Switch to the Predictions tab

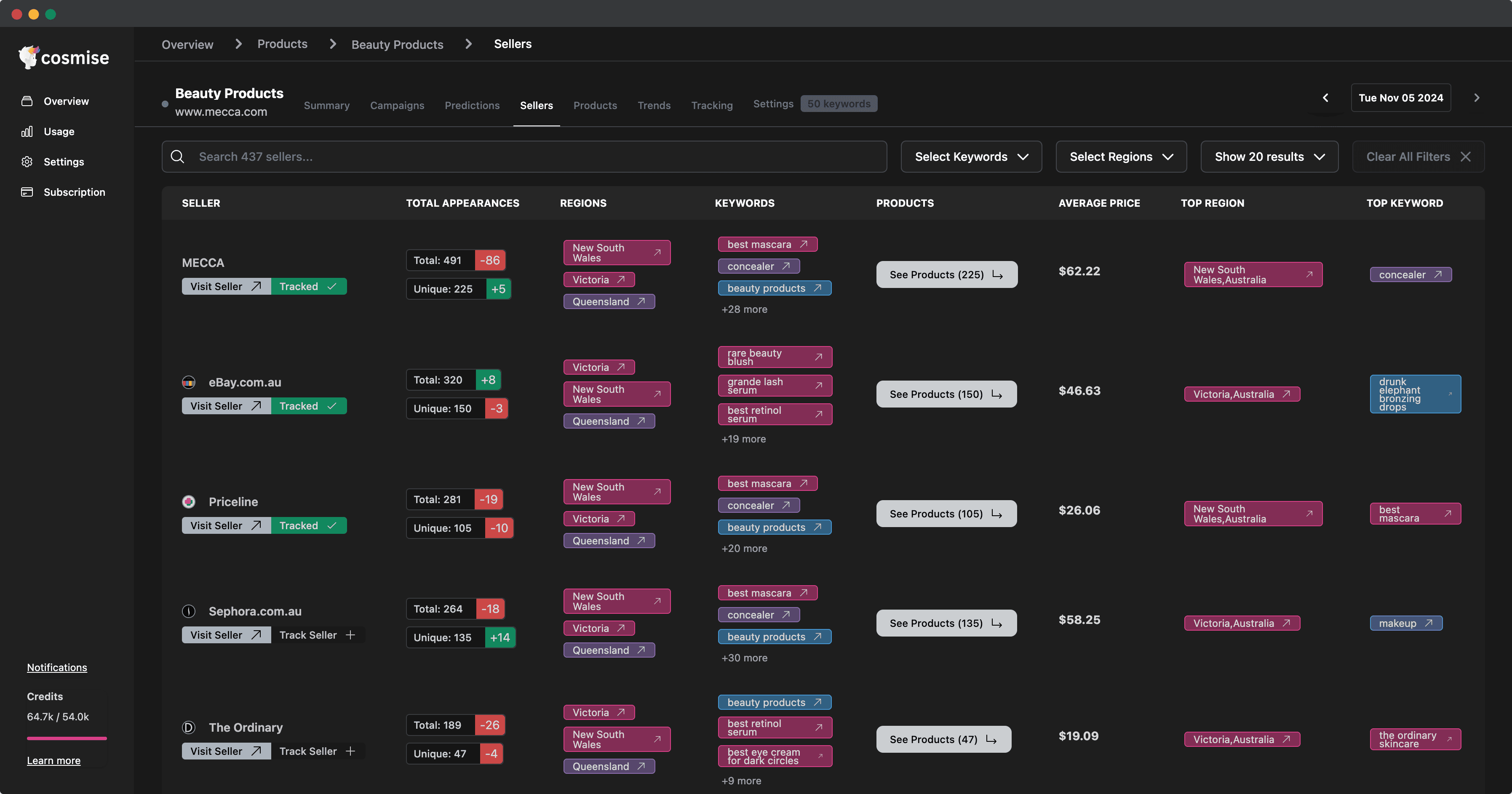(472, 105)
